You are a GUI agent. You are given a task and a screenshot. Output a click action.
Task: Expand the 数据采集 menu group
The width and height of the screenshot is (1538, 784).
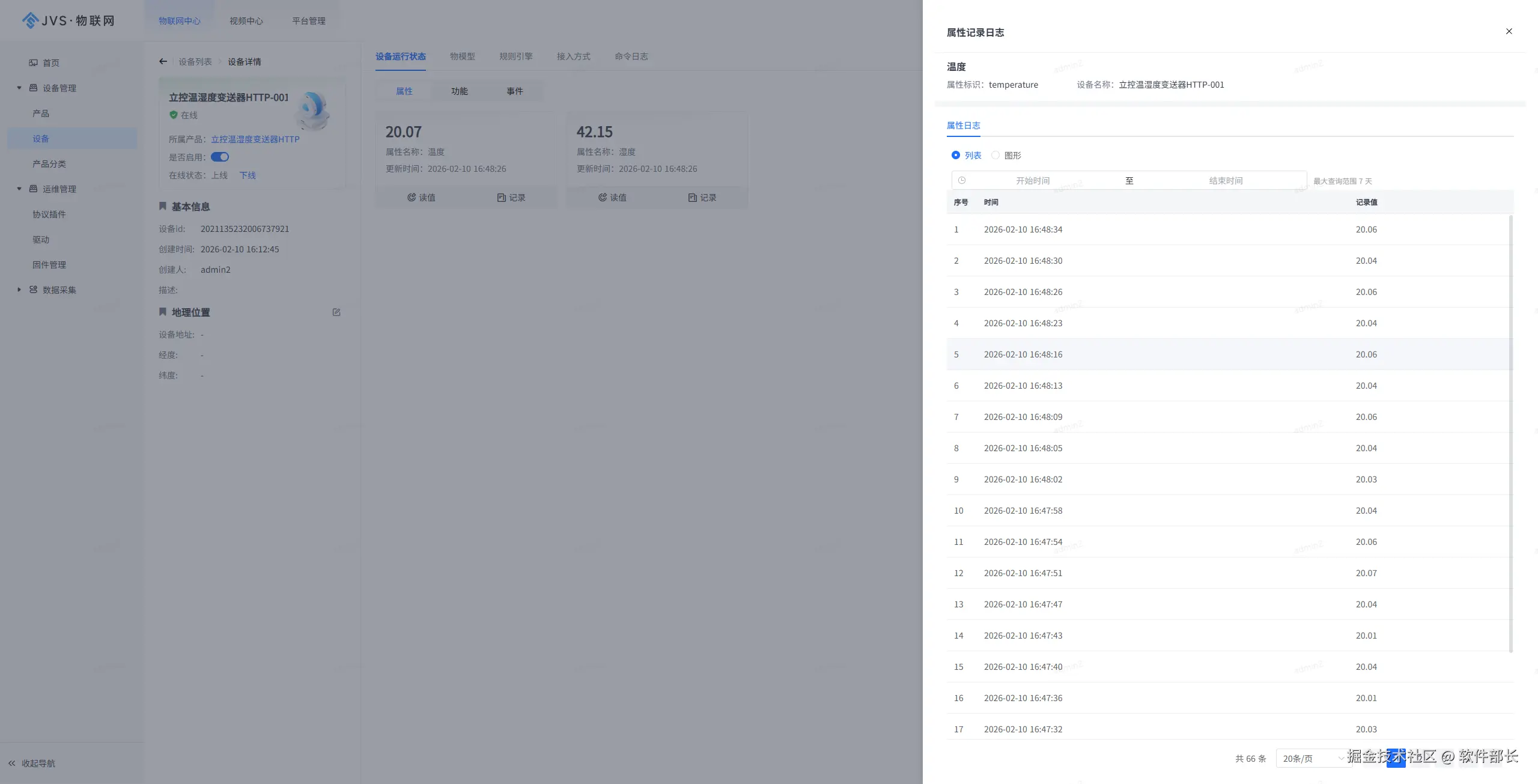pyautogui.click(x=19, y=290)
